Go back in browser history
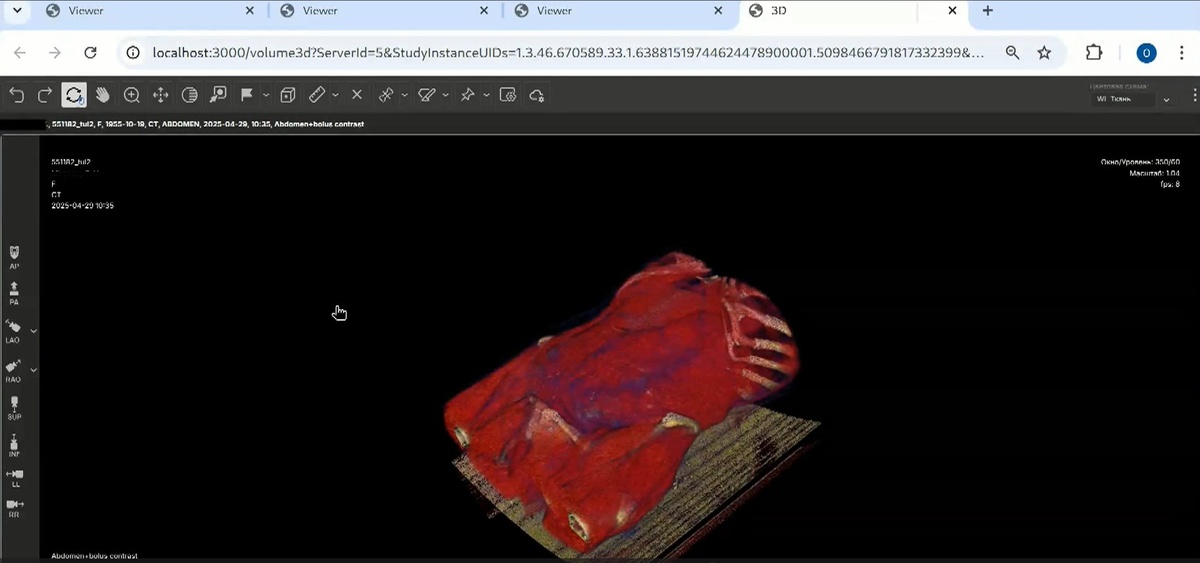Image resolution: width=1200 pixels, height=563 pixels. click(20, 53)
